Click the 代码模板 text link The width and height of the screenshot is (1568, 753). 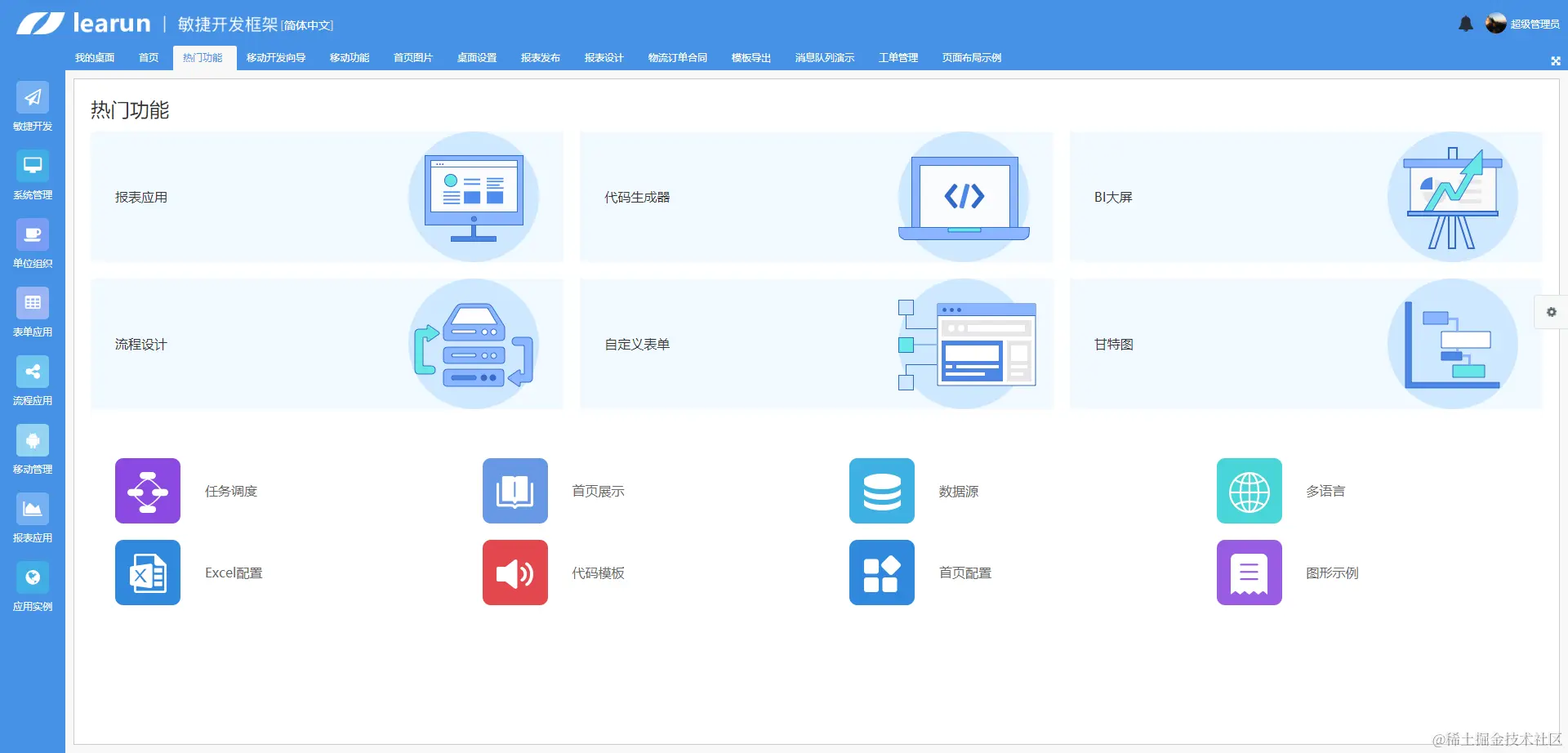[x=598, y=573]
